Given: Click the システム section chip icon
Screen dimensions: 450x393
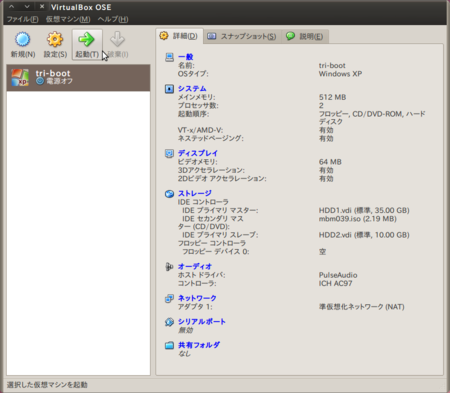Looking at the screenshot, I should (x=169, y=89).
